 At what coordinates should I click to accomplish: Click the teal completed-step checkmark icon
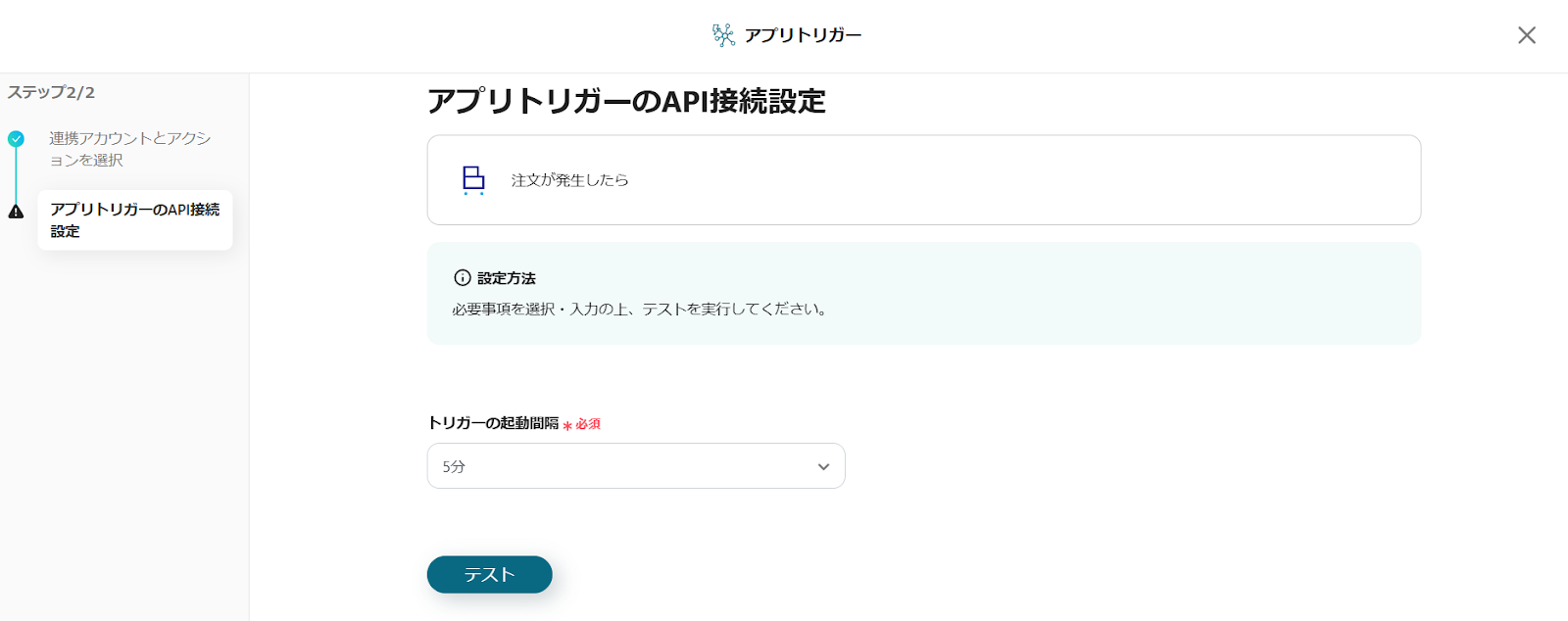coord(16,139)
